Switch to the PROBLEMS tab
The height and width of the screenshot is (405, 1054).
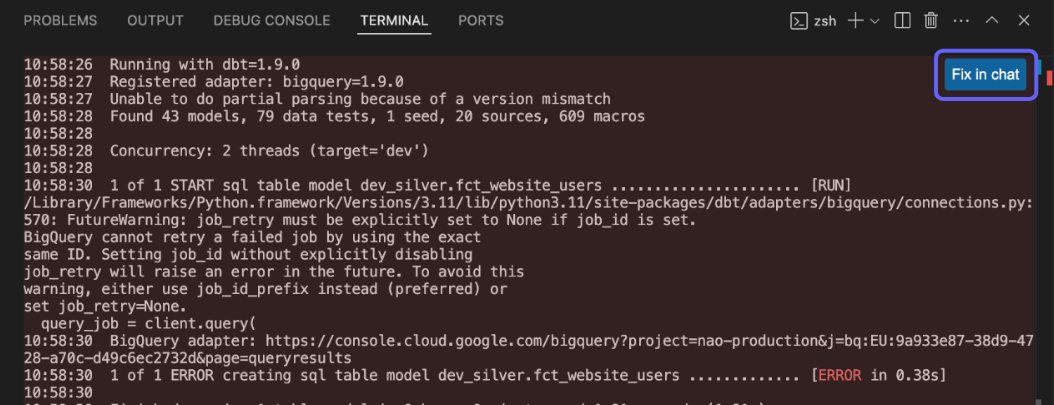[60, 21]
